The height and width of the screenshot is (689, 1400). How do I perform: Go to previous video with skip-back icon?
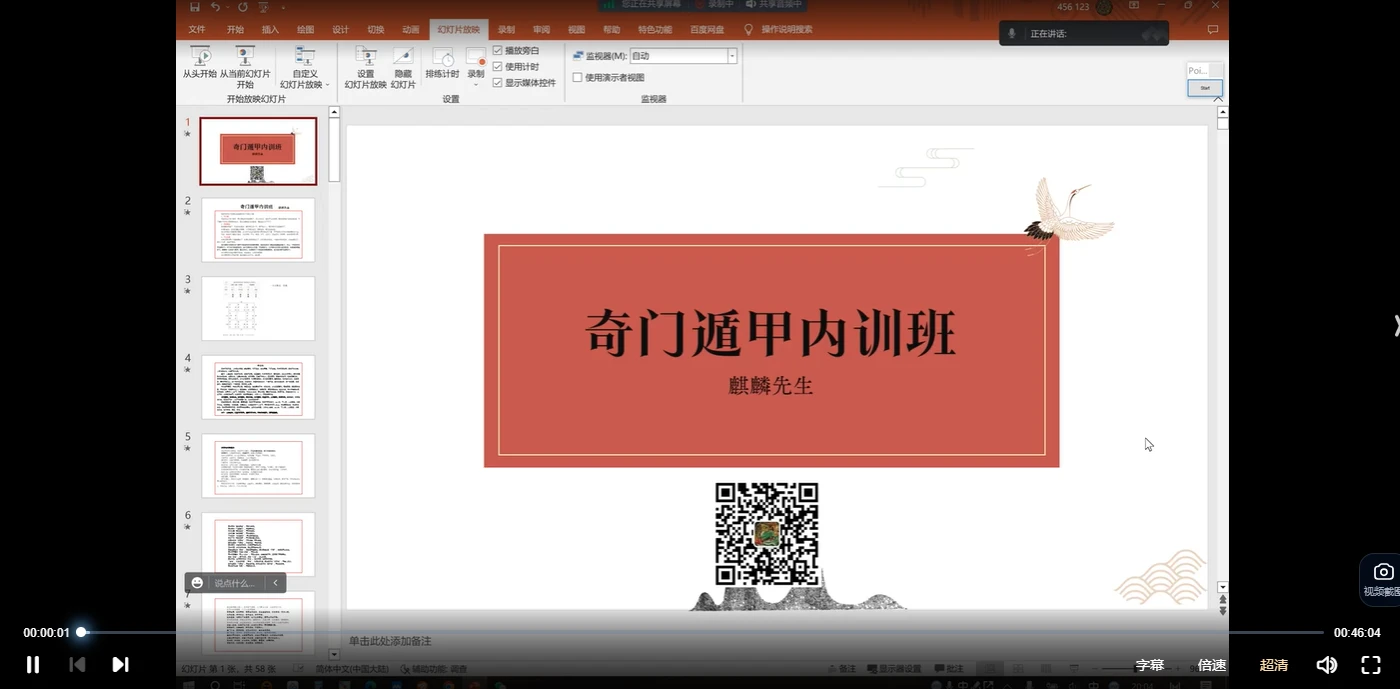[x=77, y=664]
